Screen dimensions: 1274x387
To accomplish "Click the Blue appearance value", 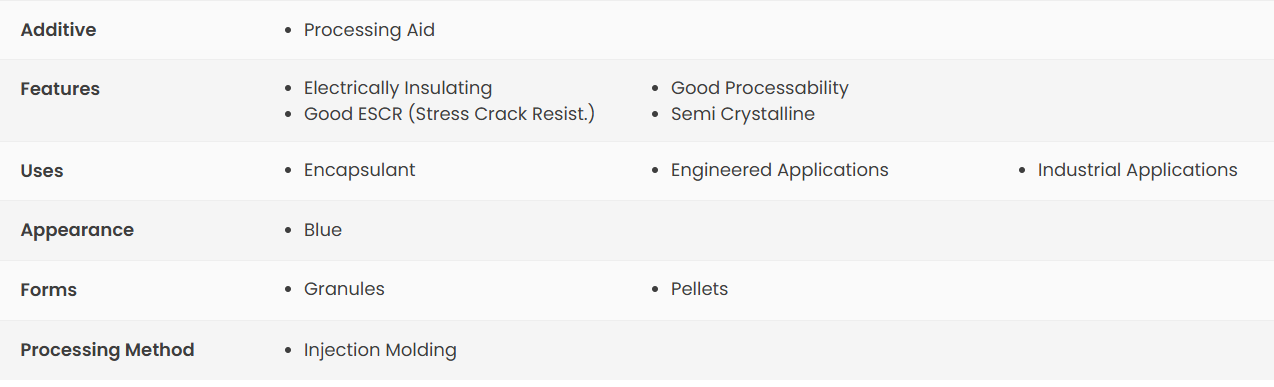I will (x=323, y=230).
